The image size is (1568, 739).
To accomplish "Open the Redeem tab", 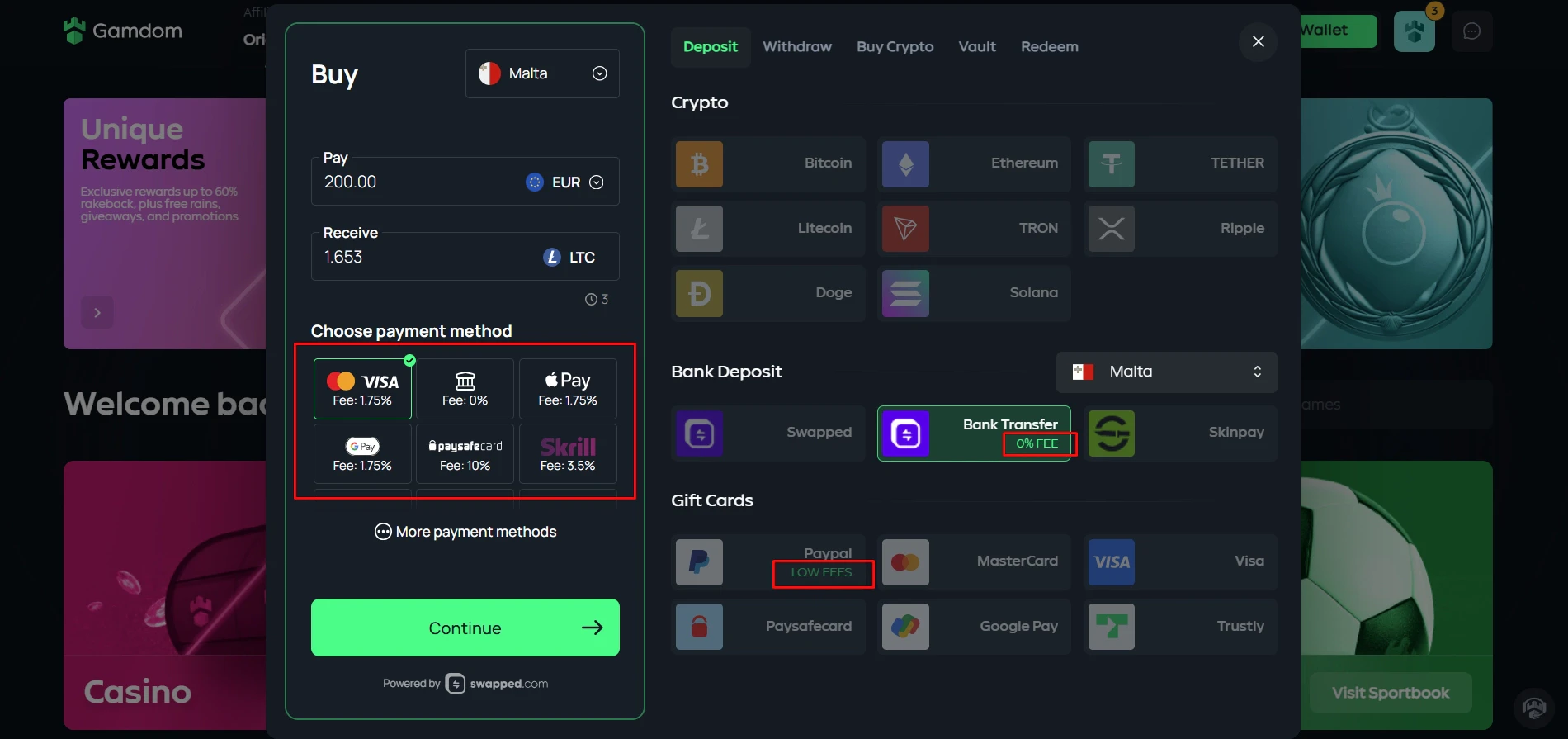I will (1050, 47).
